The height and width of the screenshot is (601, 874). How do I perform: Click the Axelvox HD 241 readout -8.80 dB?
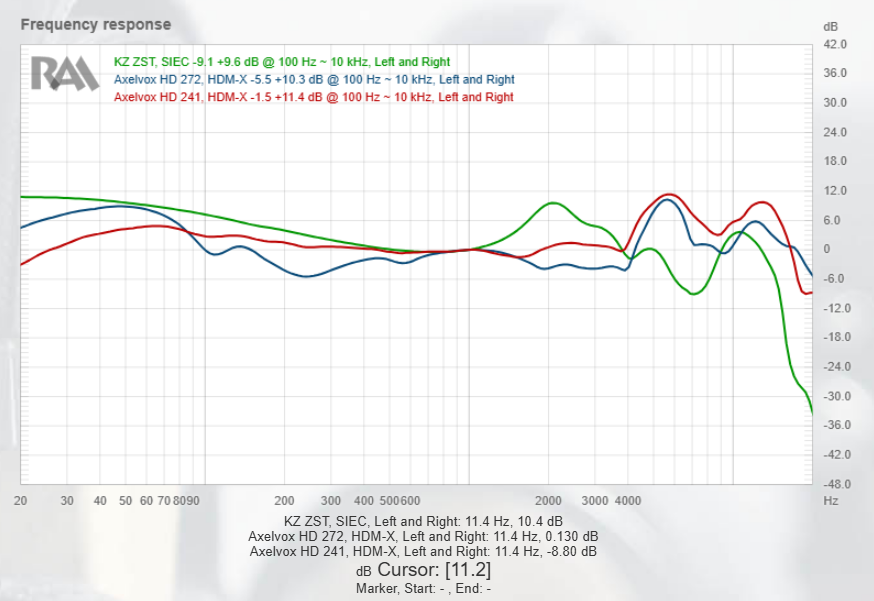423,551
